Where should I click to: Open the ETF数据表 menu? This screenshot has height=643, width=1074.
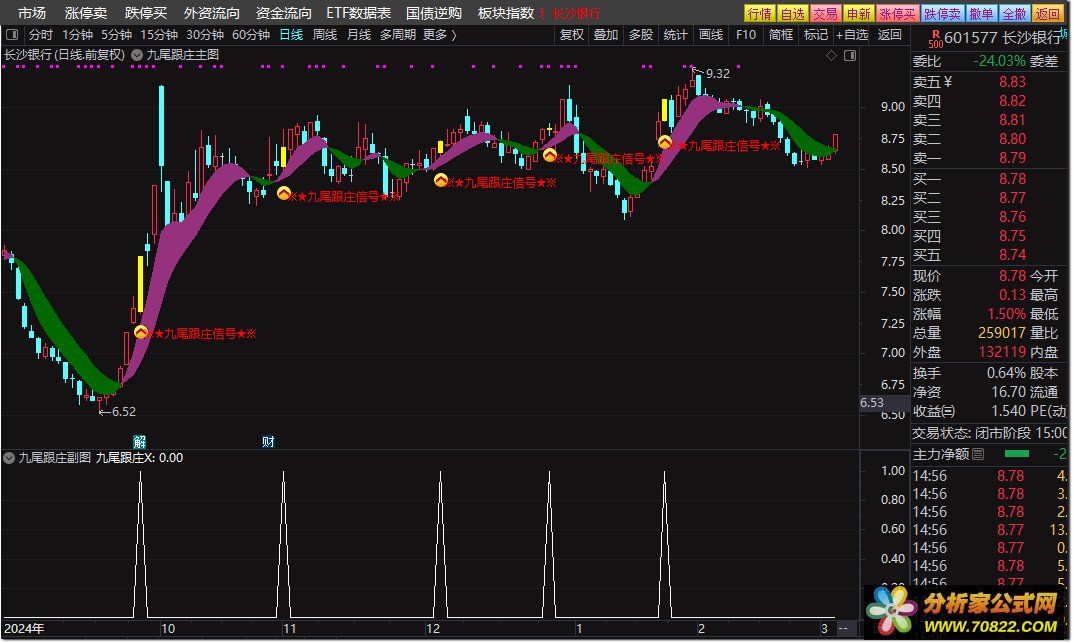[358, 13]
